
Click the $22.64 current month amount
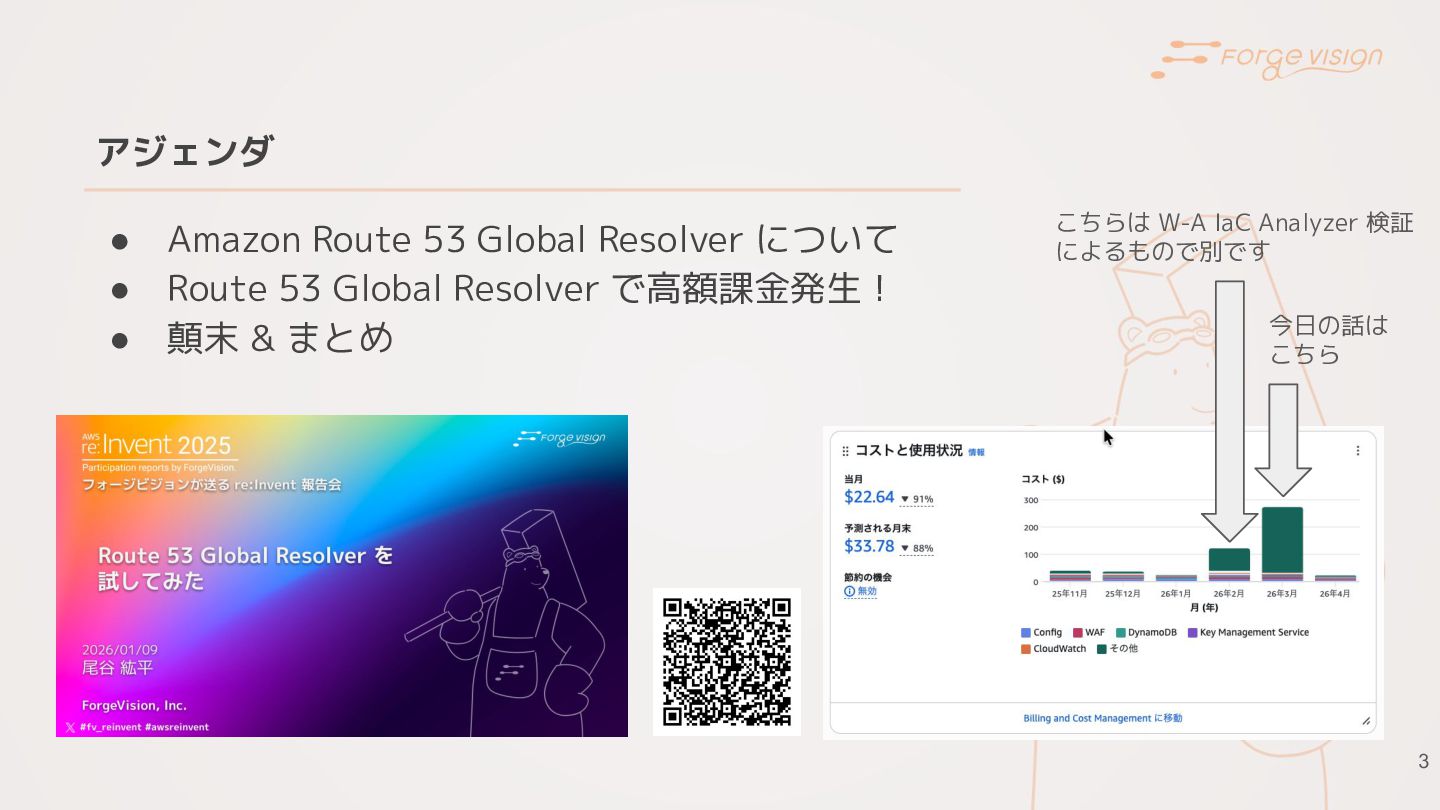coord(869,497)
